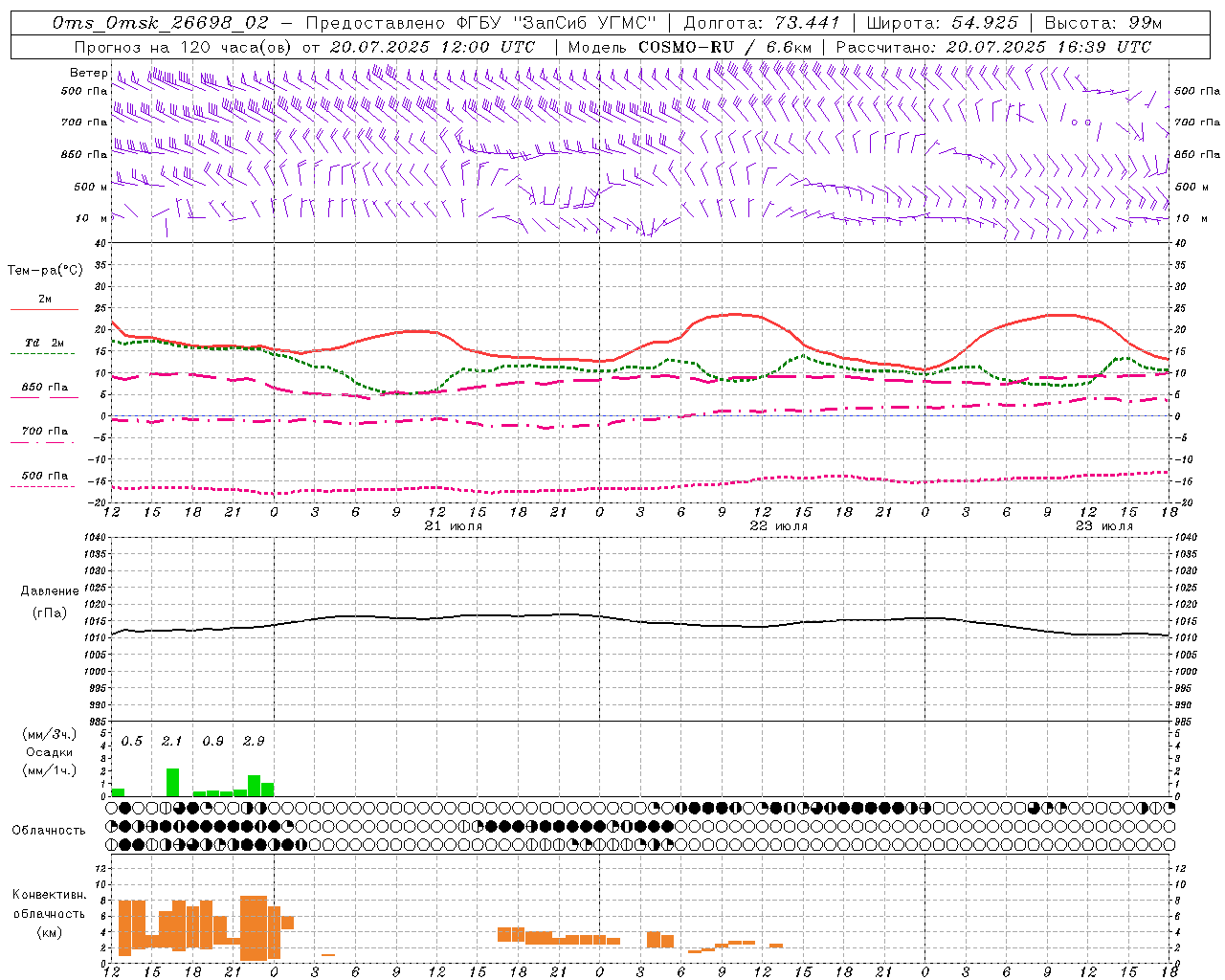Select the 'Прогноз на 120 часа(ов)' forecast text
Viewport: 1225px width, 980px height.
point(185,47)
